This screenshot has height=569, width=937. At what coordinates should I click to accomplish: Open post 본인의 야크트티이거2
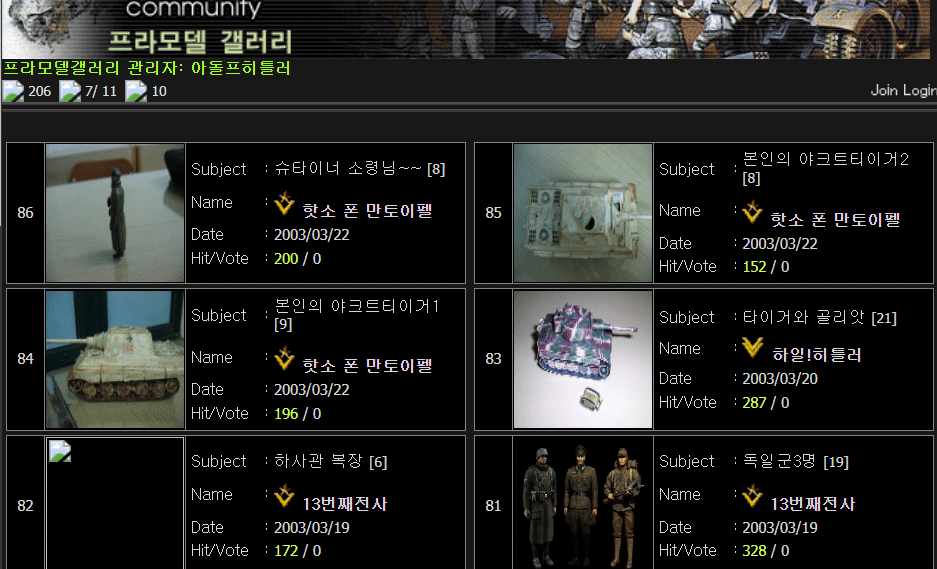click(x=825, y=159)
